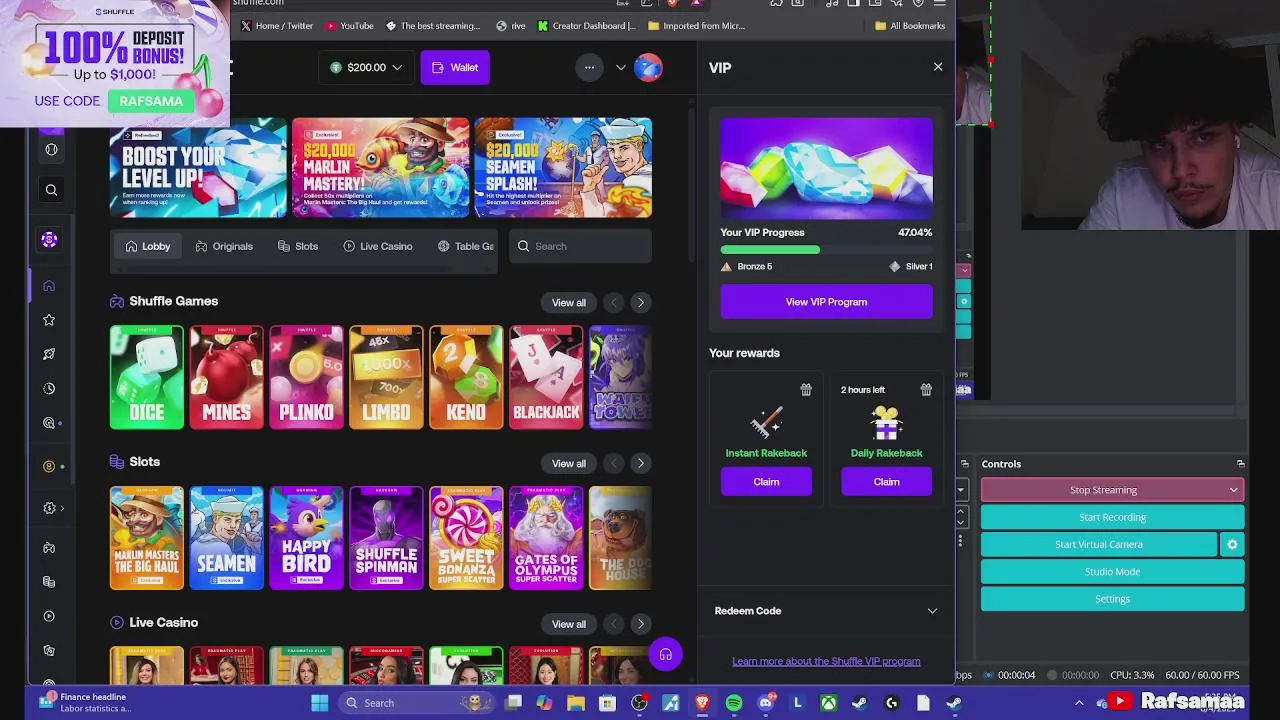Pop out the OBS Controls dock

1240,464
